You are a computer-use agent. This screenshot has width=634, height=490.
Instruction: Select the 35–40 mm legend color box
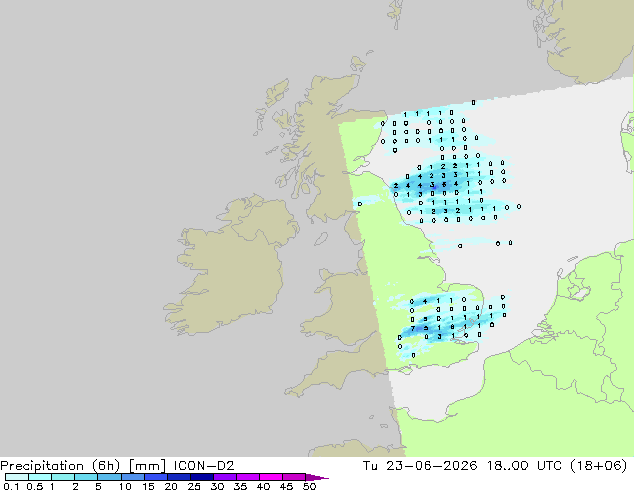(248, 477)
